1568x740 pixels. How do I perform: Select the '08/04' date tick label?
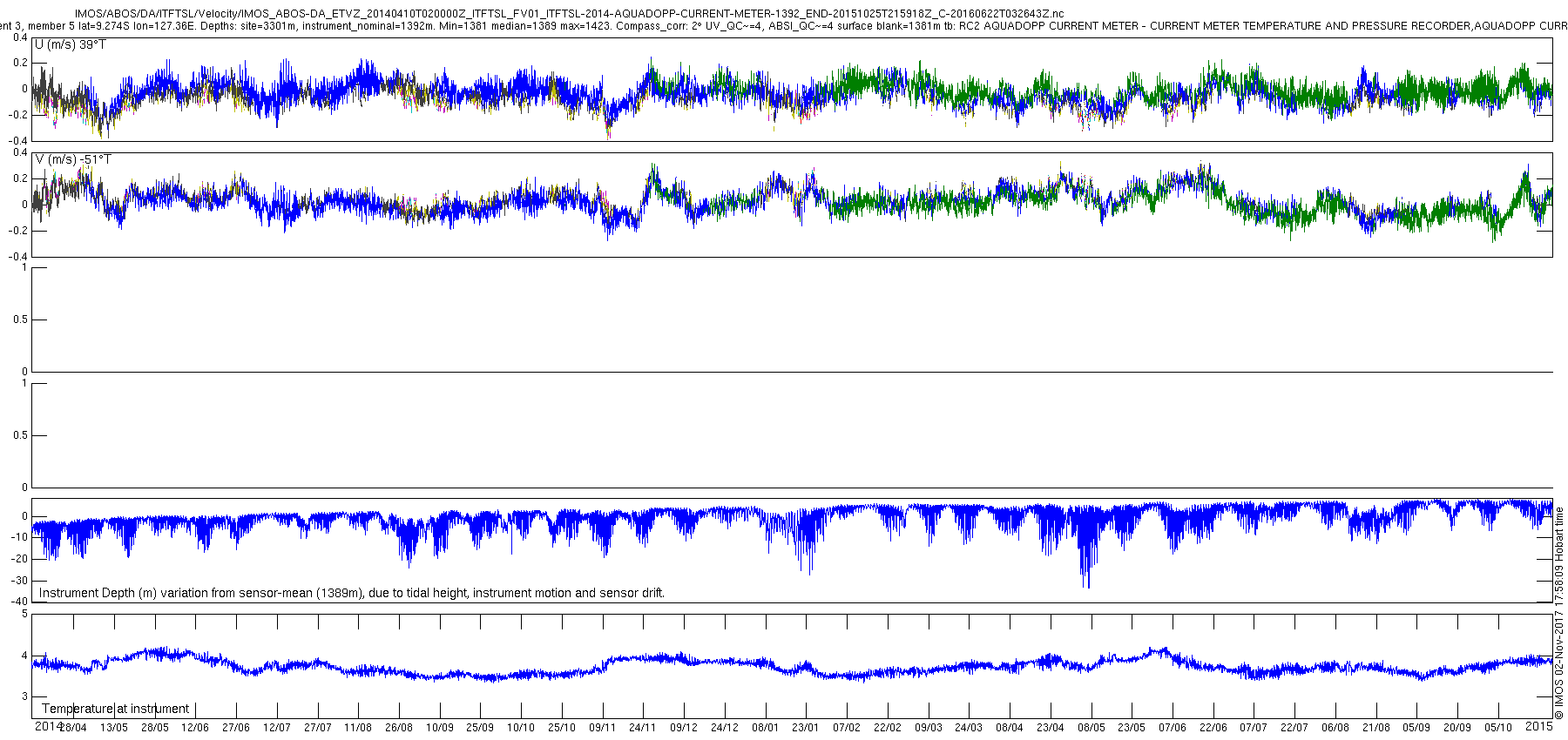(1010, 728)
